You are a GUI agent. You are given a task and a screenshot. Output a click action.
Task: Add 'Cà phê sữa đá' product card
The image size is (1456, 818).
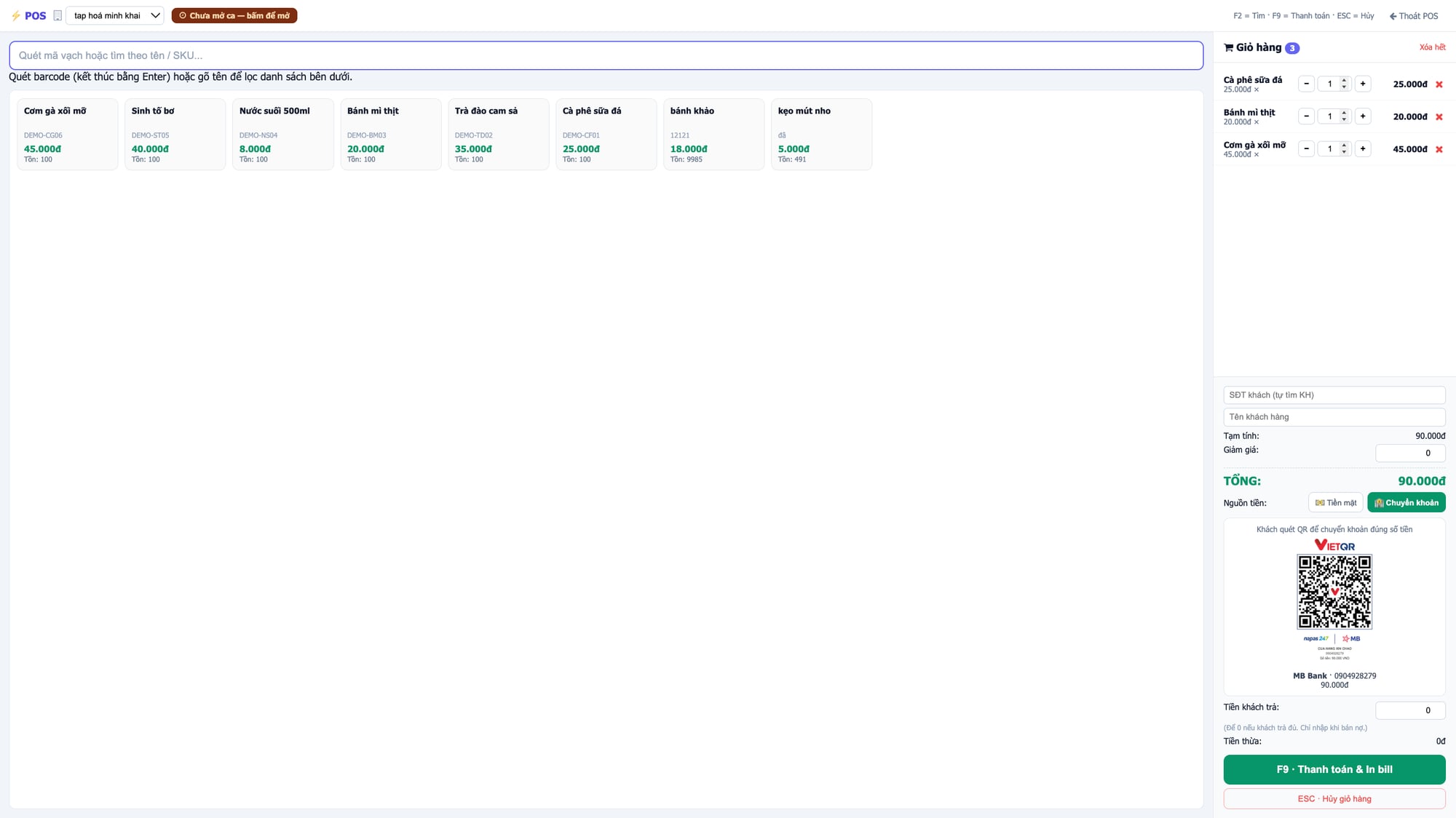606,134
